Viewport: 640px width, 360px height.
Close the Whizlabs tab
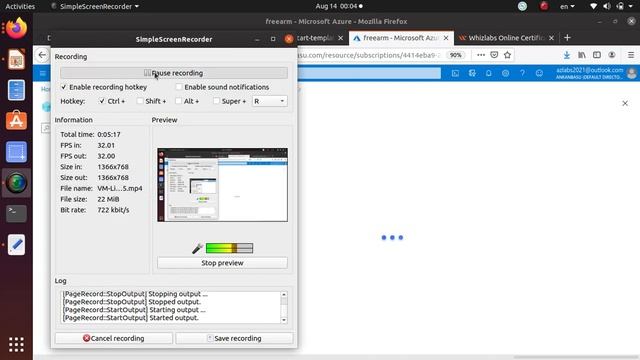[551, 38]
